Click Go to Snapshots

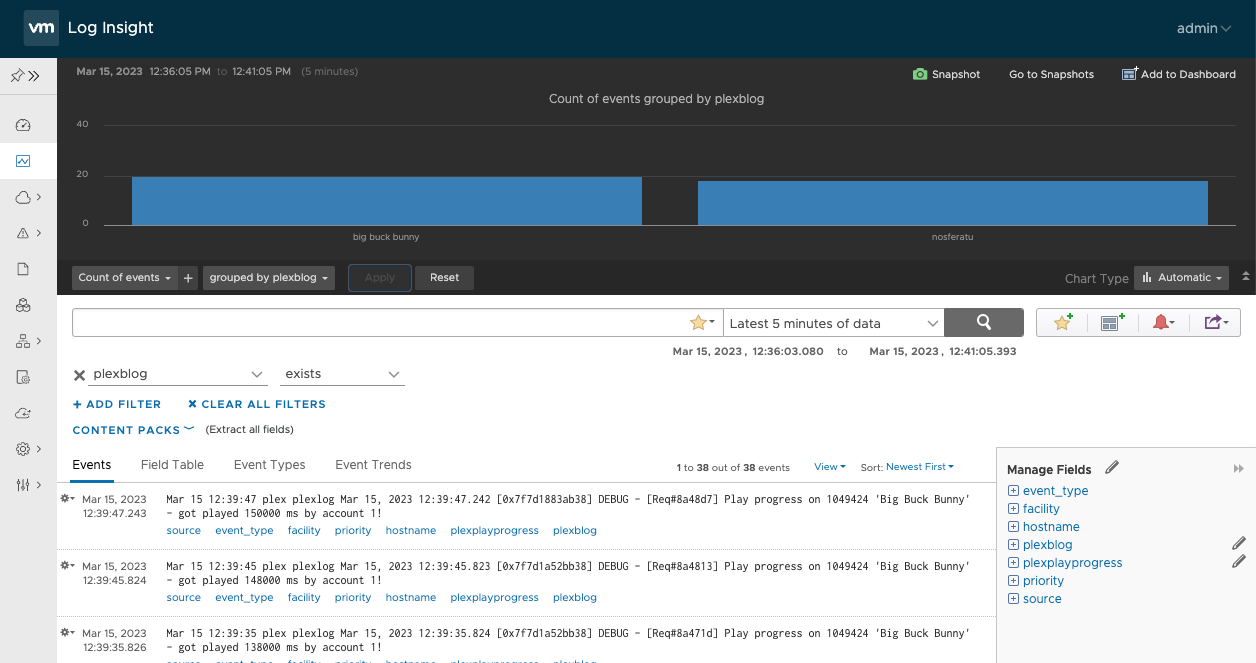tap(1051, 74)
